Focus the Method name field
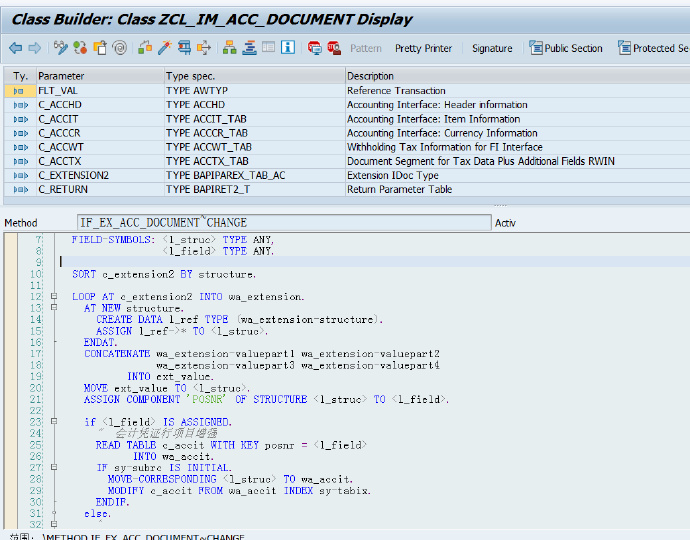 pos(284,223)
